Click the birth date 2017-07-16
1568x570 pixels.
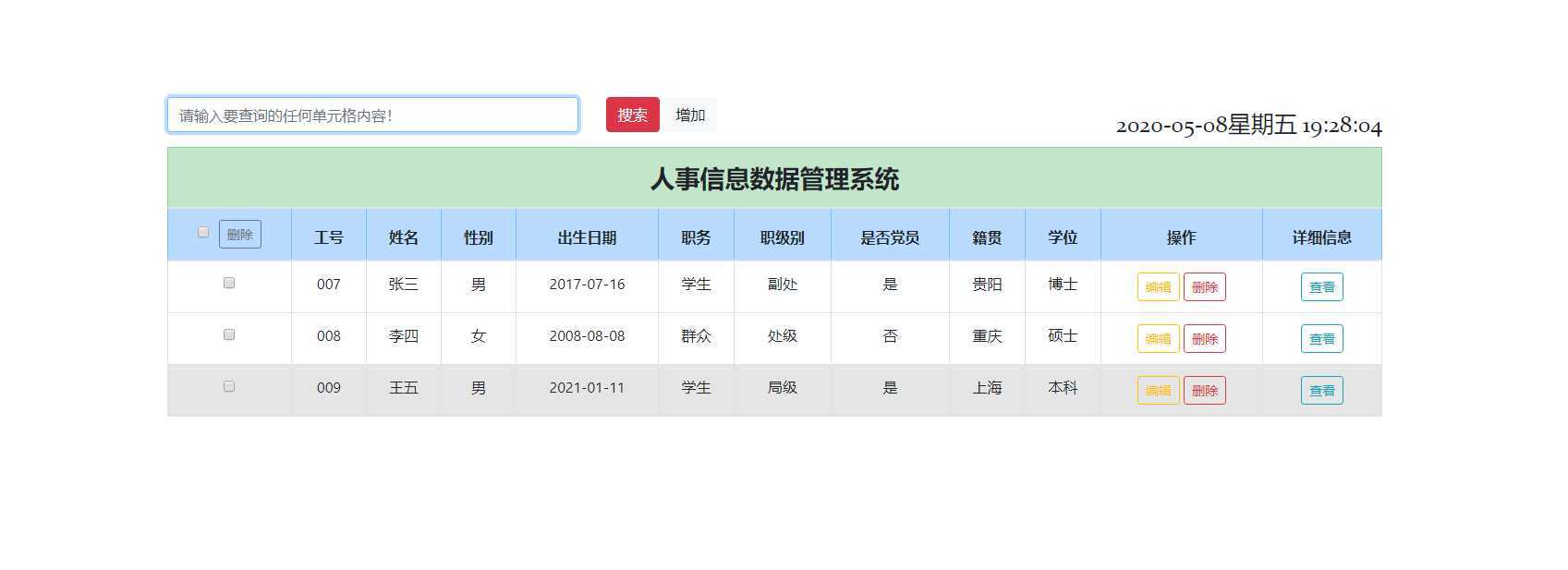click(587, 285)
